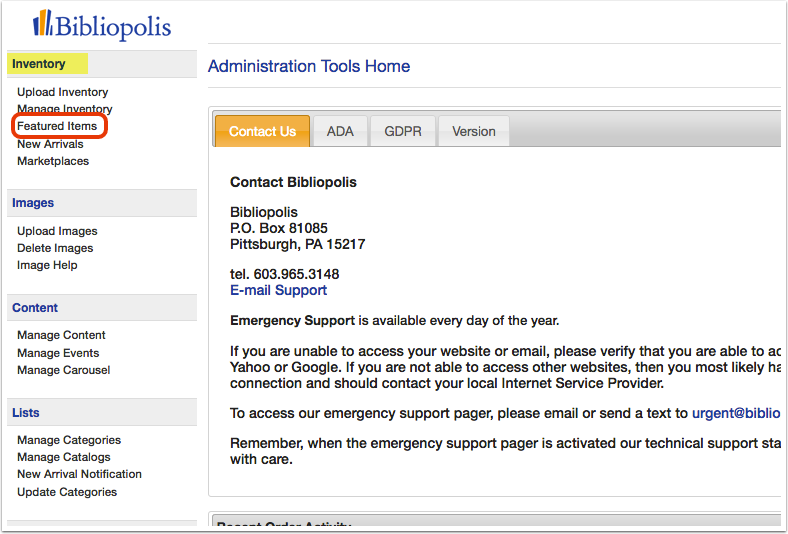
Task: Open New Arrivals link
Action: pos(50,144)
